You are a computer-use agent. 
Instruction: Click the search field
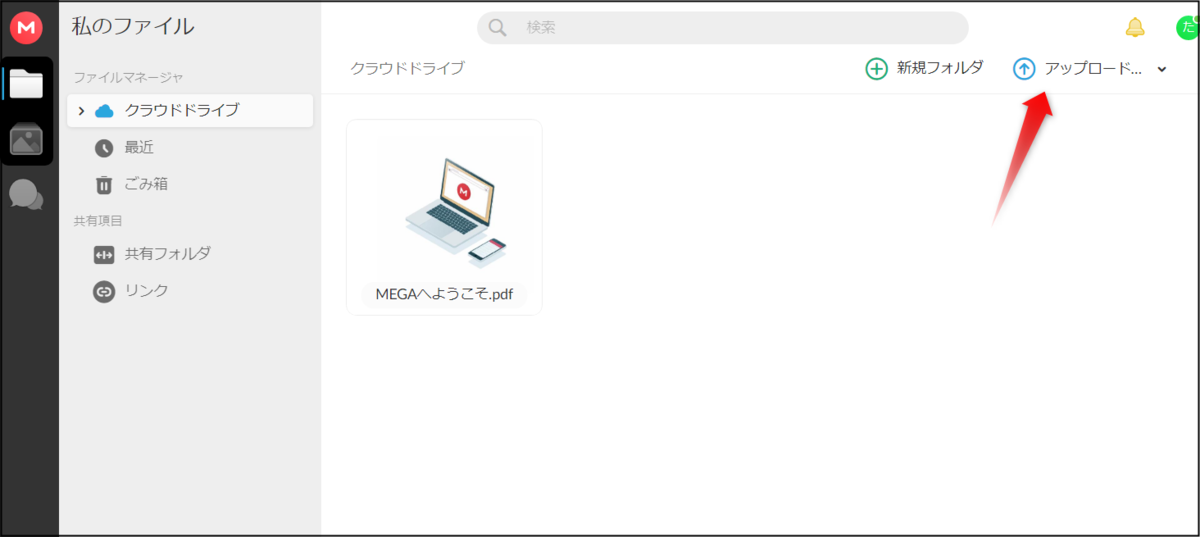723,28
